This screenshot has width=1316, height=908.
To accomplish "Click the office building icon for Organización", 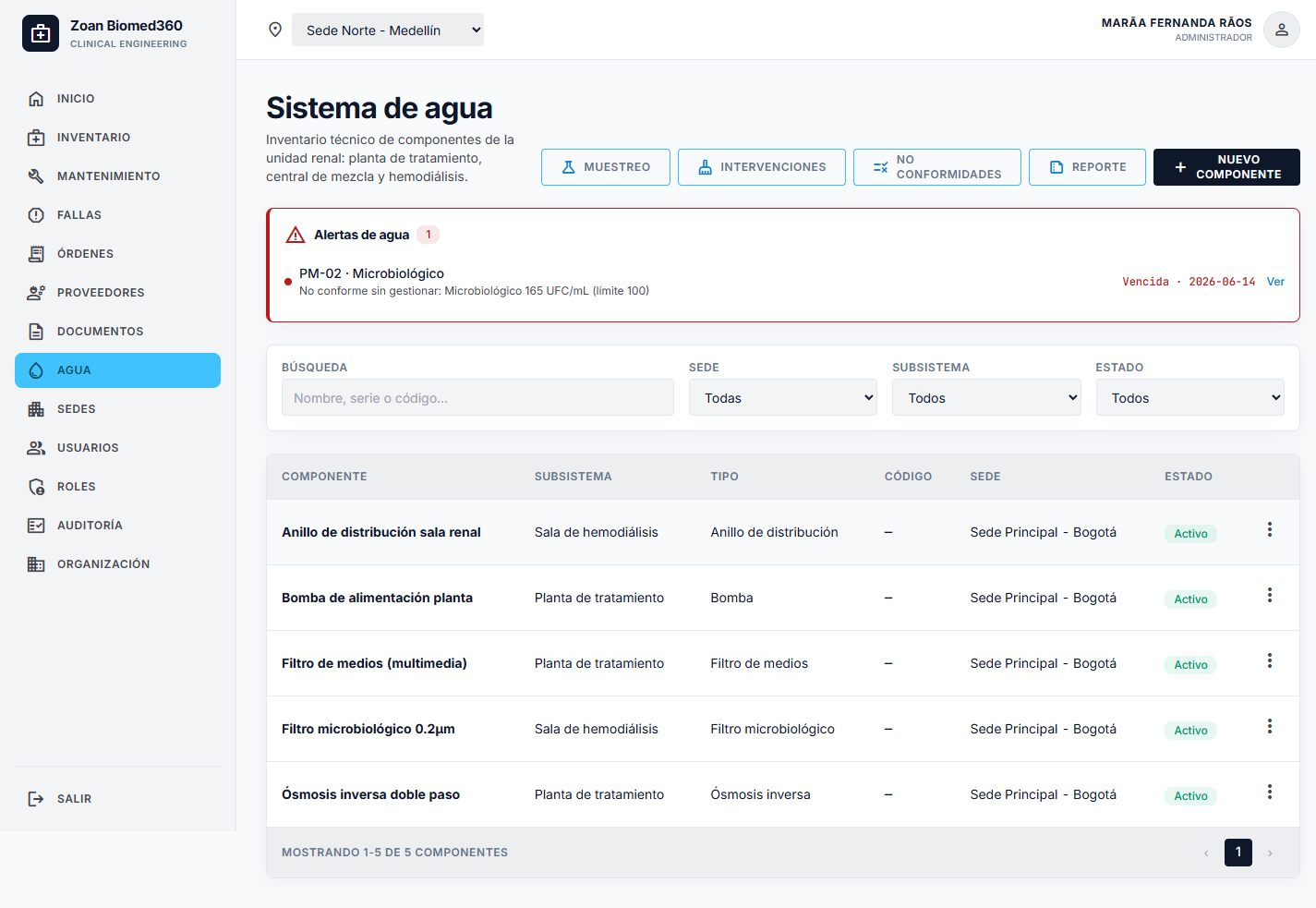I will pyautogui.click(x=36, y=564).
